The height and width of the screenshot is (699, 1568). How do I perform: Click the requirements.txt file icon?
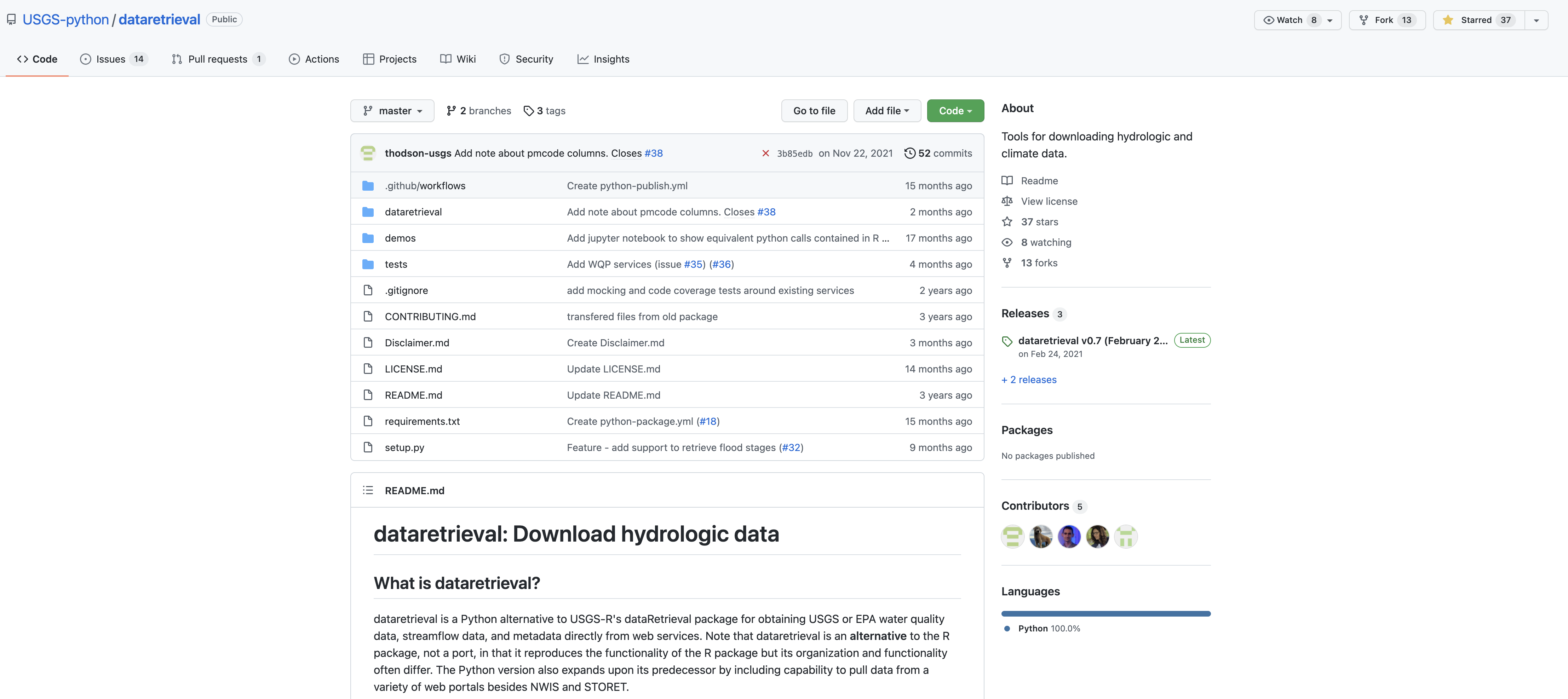tap(368, 421)
